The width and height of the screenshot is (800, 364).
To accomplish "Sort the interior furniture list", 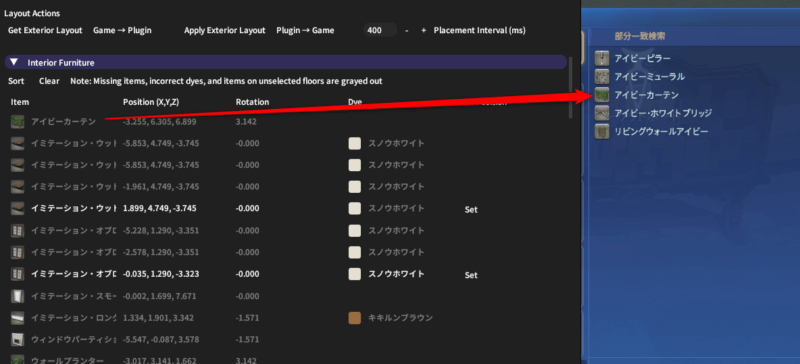I will [x=16, y=81].
